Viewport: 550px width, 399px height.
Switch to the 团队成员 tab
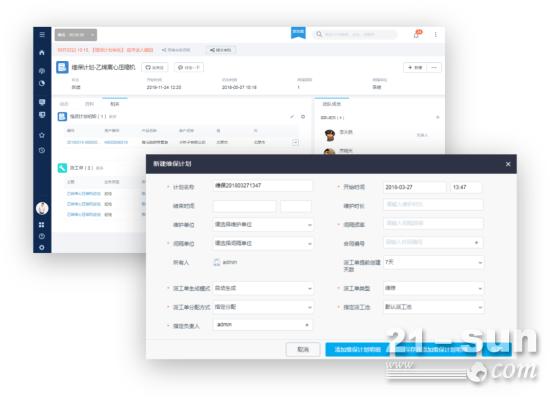tap(331, 104)
